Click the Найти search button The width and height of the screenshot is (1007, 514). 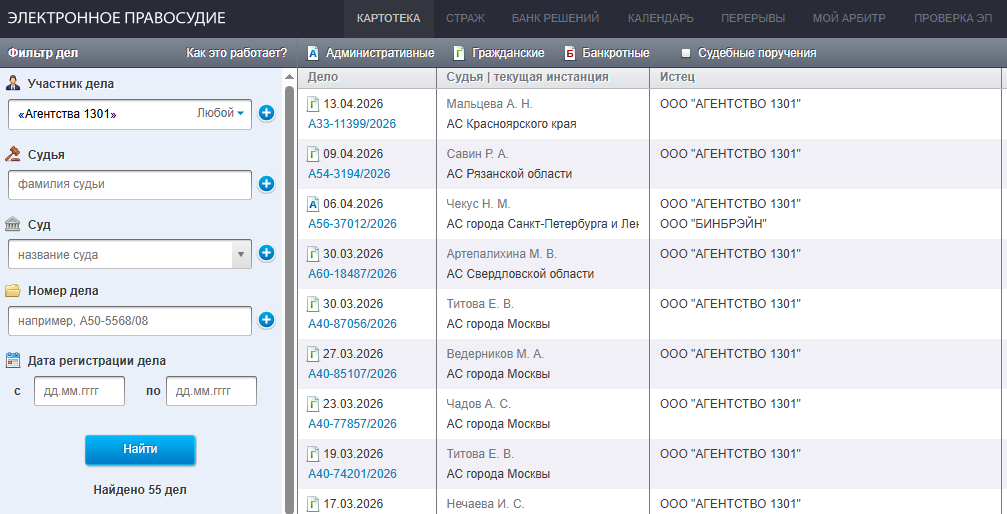pyautogui.click(x=140, y=450)
